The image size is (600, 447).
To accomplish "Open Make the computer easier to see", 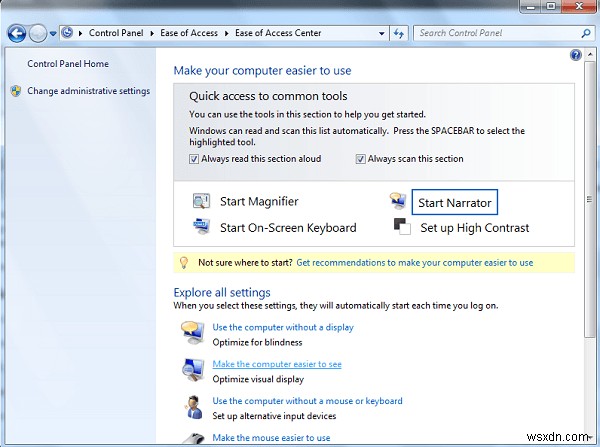I will 277,364.
